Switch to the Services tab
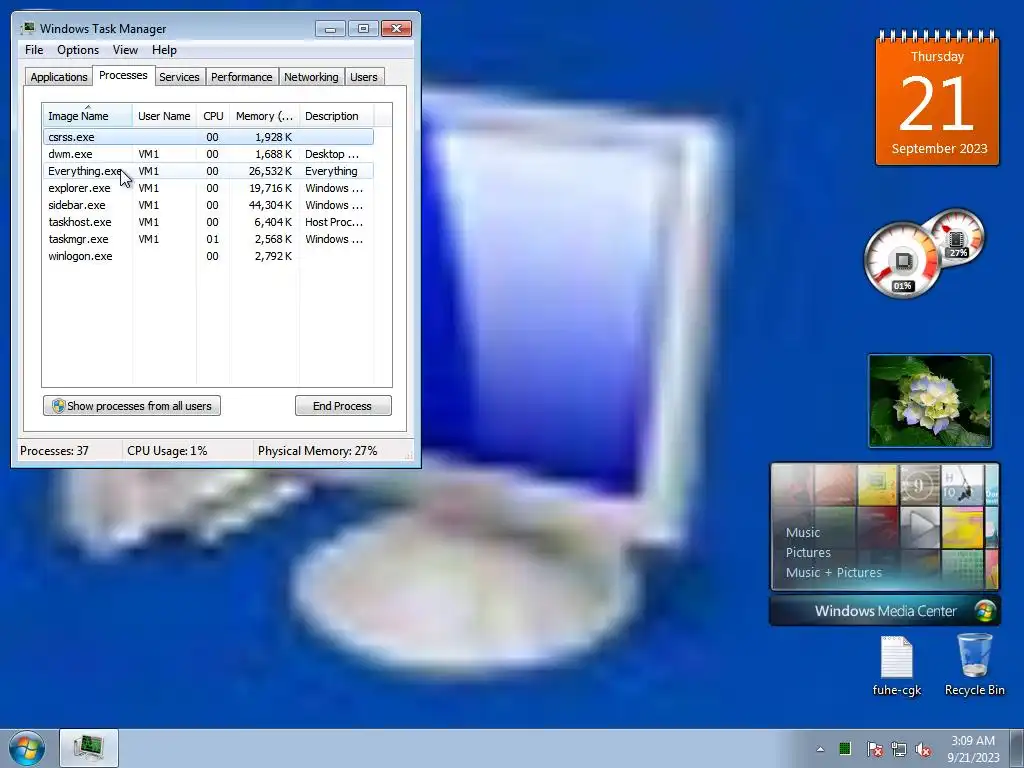The height and width of the screenshot is (768, 1024). point(179,77)
